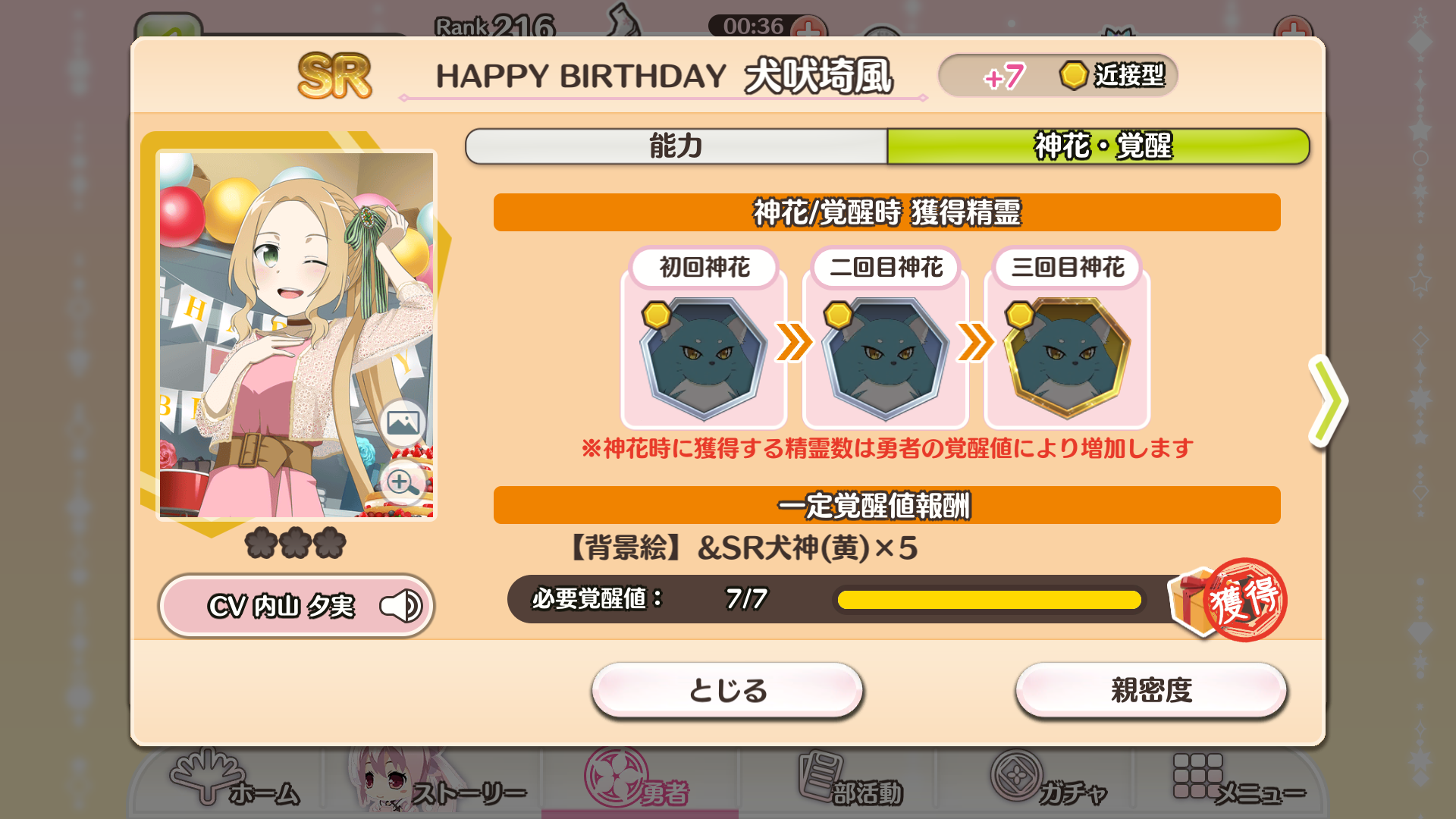Tap the 獲得 gift box reward icon
1456x819 pixels.
(x=1227, y=601)
